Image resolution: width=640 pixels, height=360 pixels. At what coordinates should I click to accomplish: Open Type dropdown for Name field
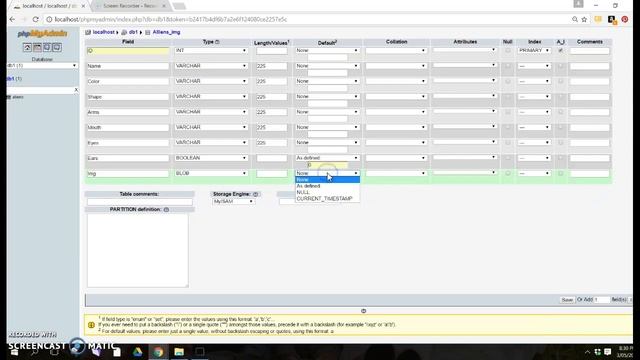(211, 66)
